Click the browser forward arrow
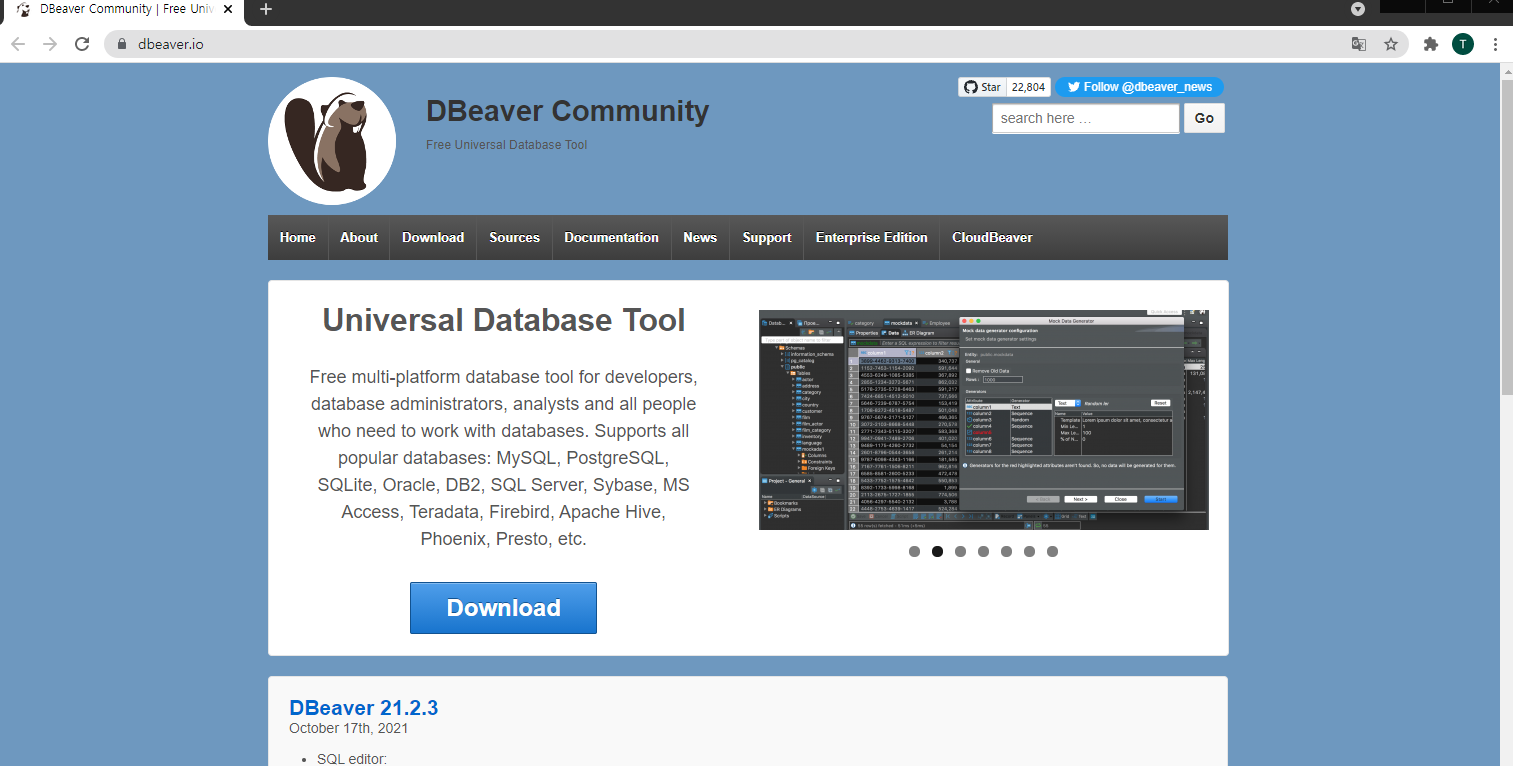 tap(50, 44)
